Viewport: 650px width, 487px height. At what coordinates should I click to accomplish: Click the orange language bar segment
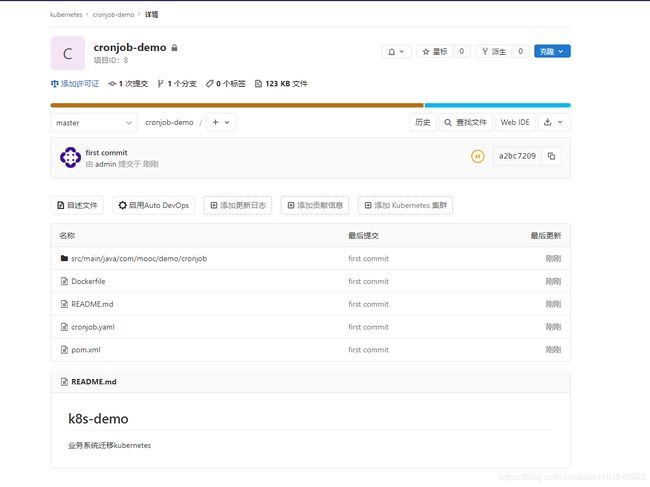[x=237, y=105]
